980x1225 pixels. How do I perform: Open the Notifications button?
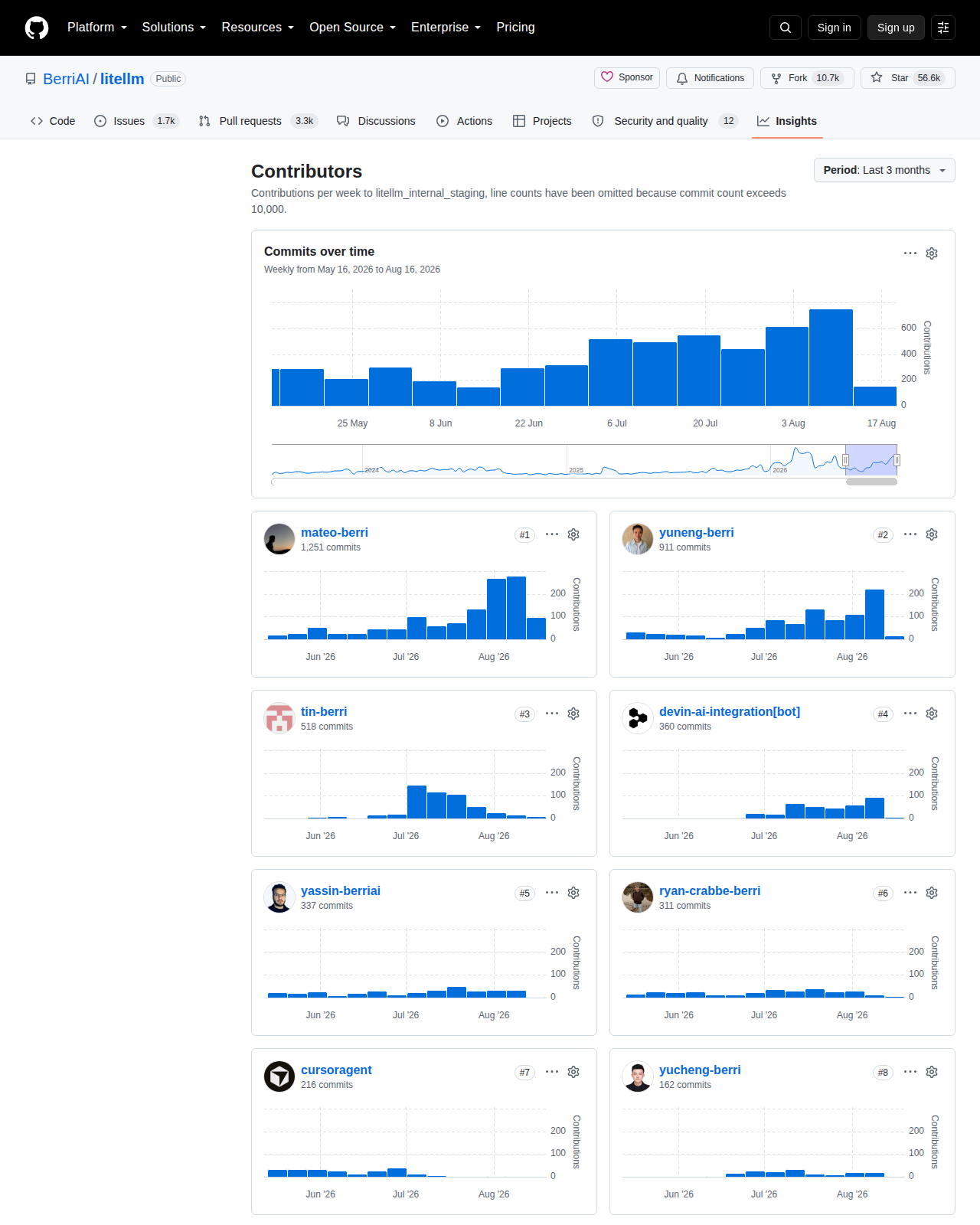pyautogui.click(x=710, y=78)
